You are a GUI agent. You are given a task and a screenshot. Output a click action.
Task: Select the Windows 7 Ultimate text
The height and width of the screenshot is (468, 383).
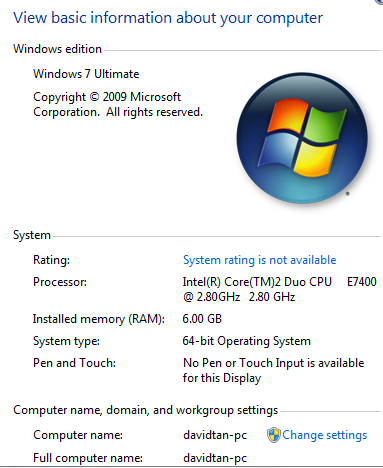86,74
